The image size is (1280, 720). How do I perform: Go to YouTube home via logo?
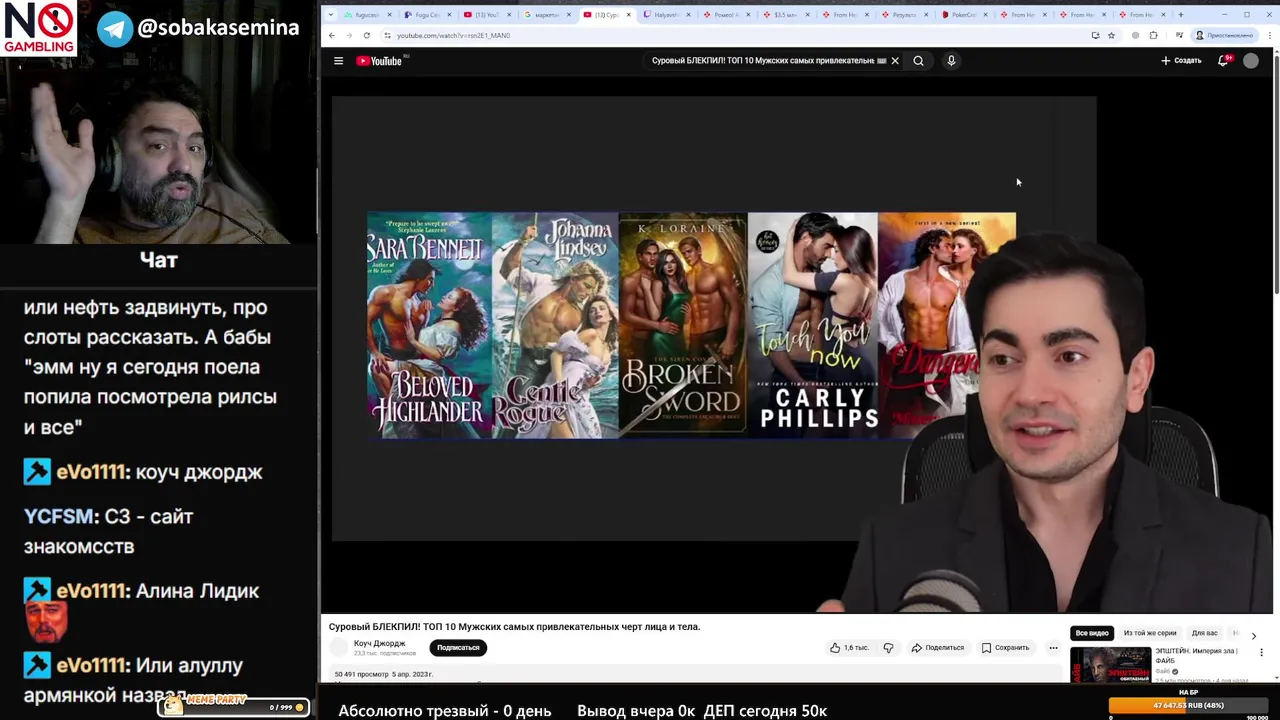(x=380, y=61)
